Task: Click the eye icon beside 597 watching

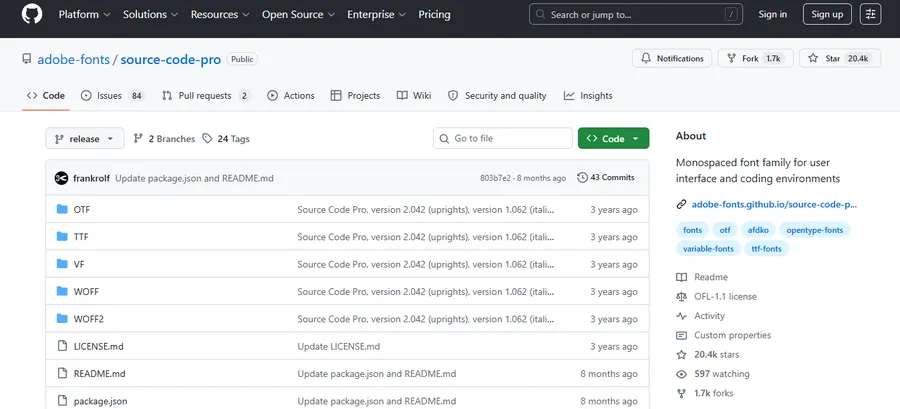Action: [681, 374]
